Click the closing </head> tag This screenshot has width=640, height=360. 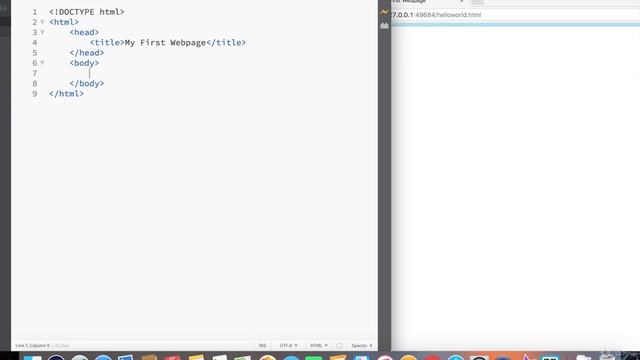(x=87, y=53)
